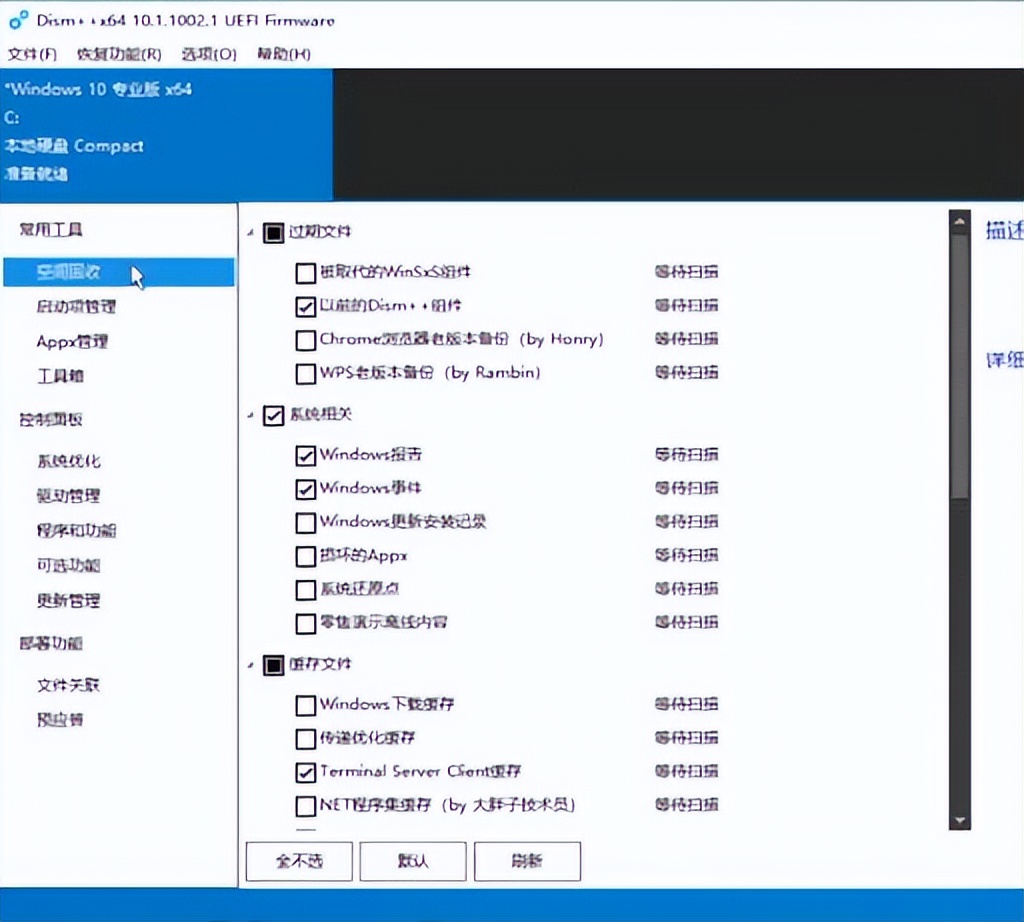Uncheck 以前的Dism++组件
The image size is (1024, 922).
coord(305,306)
